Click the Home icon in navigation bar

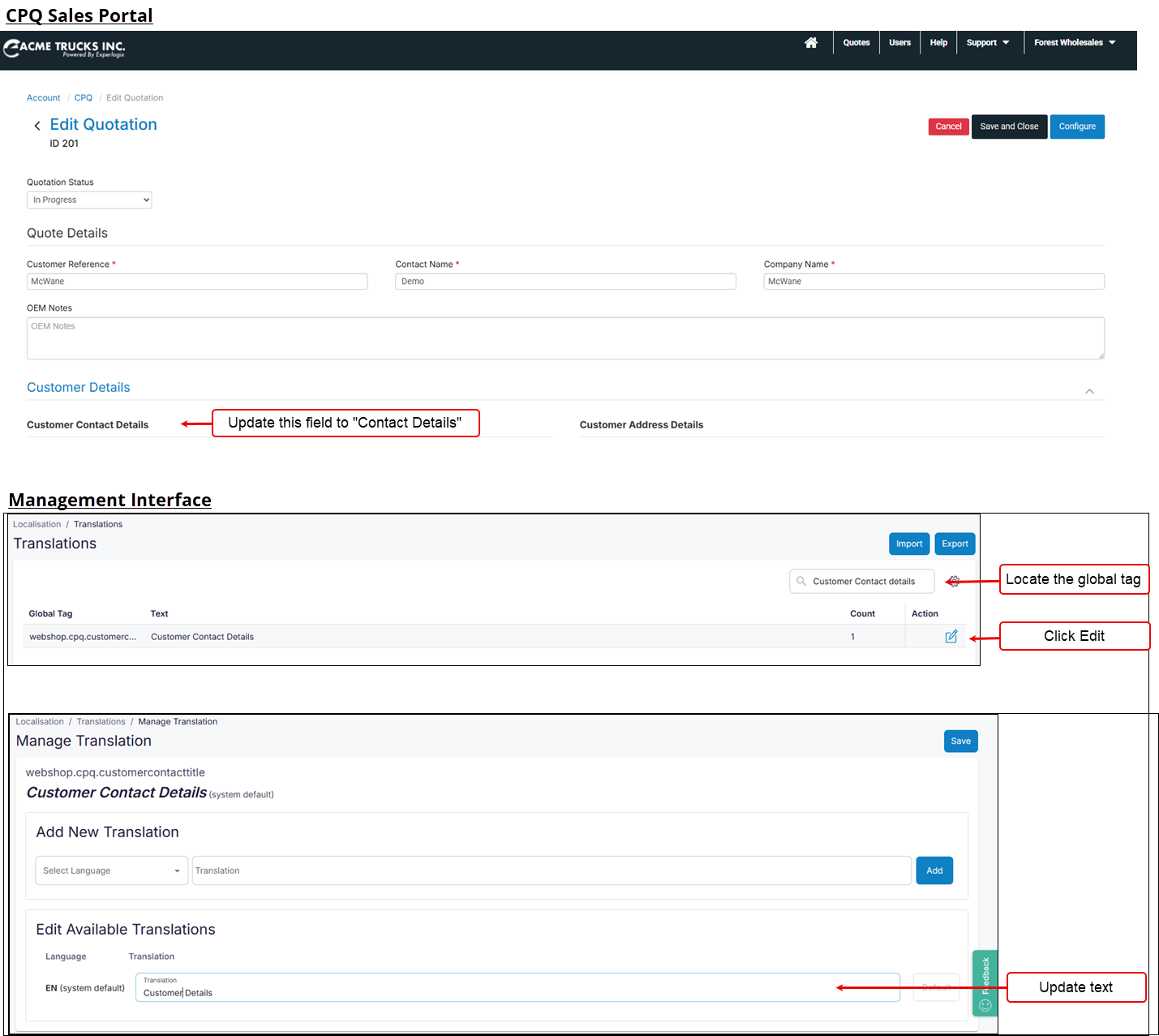tap(810, 43)
